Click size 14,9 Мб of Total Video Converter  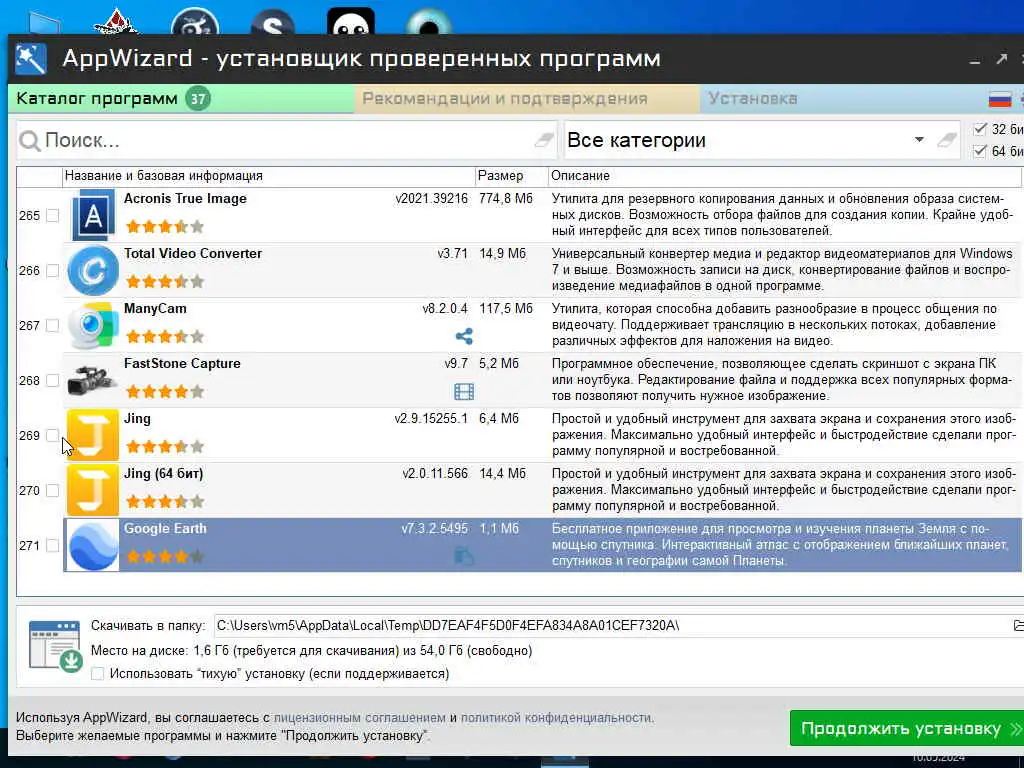(x=502, y=253)
